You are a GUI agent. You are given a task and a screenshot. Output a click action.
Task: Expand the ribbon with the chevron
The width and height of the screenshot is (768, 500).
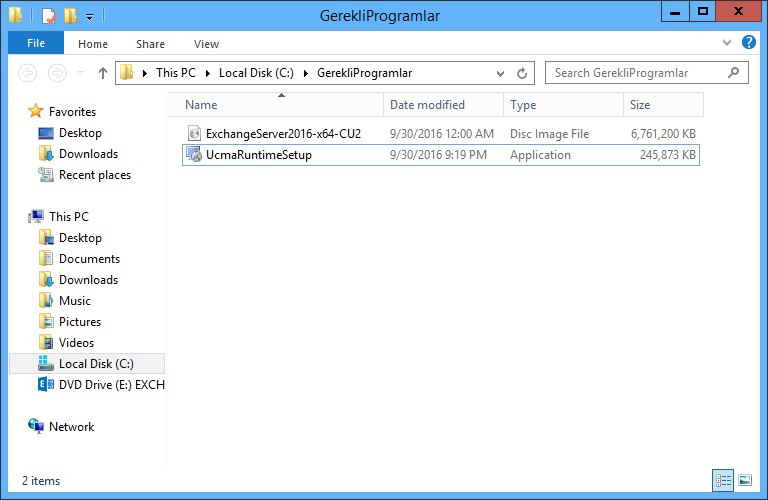click(727, 43)
